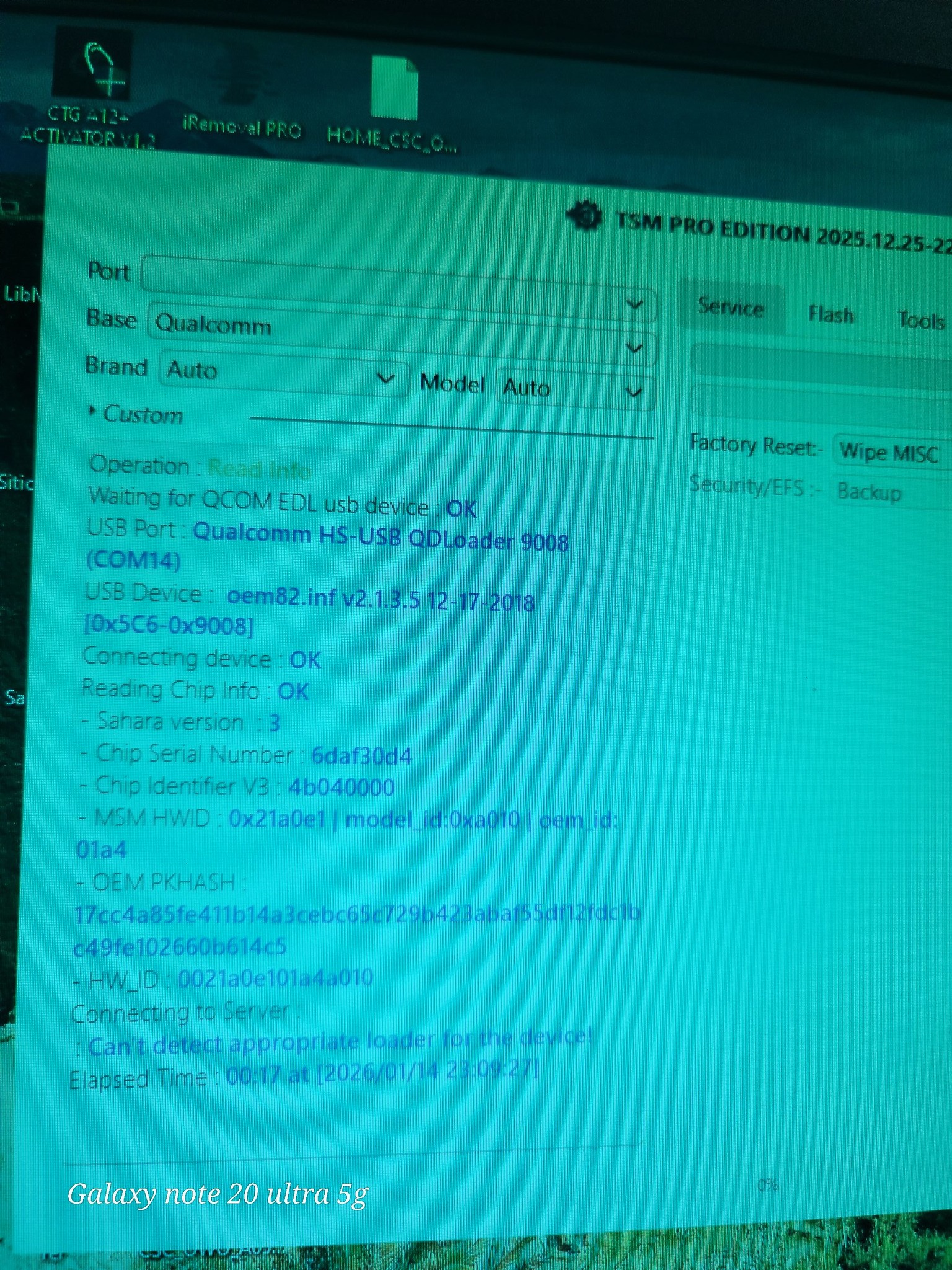Click the OEM PKHASH value starting 17cc4a85
Screen dimensions: 952x1270
(356, 930)
